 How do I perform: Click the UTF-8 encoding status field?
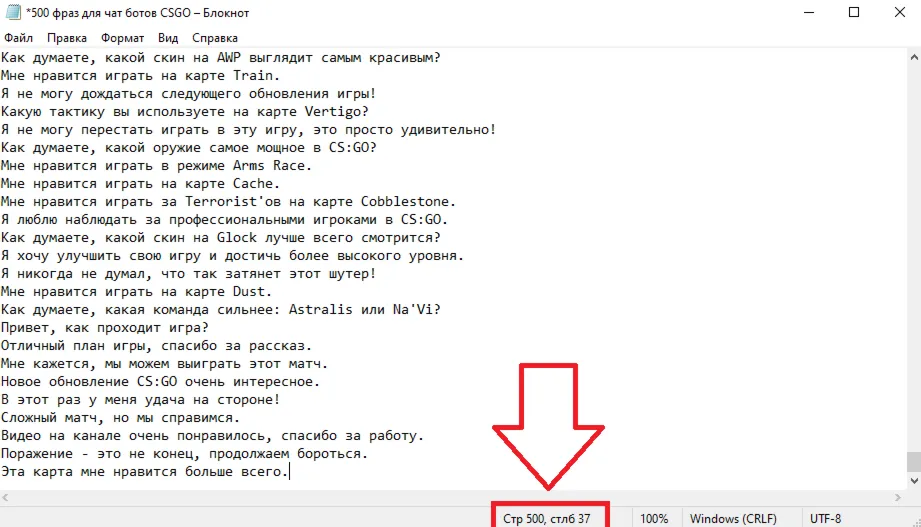pos(825,519)
